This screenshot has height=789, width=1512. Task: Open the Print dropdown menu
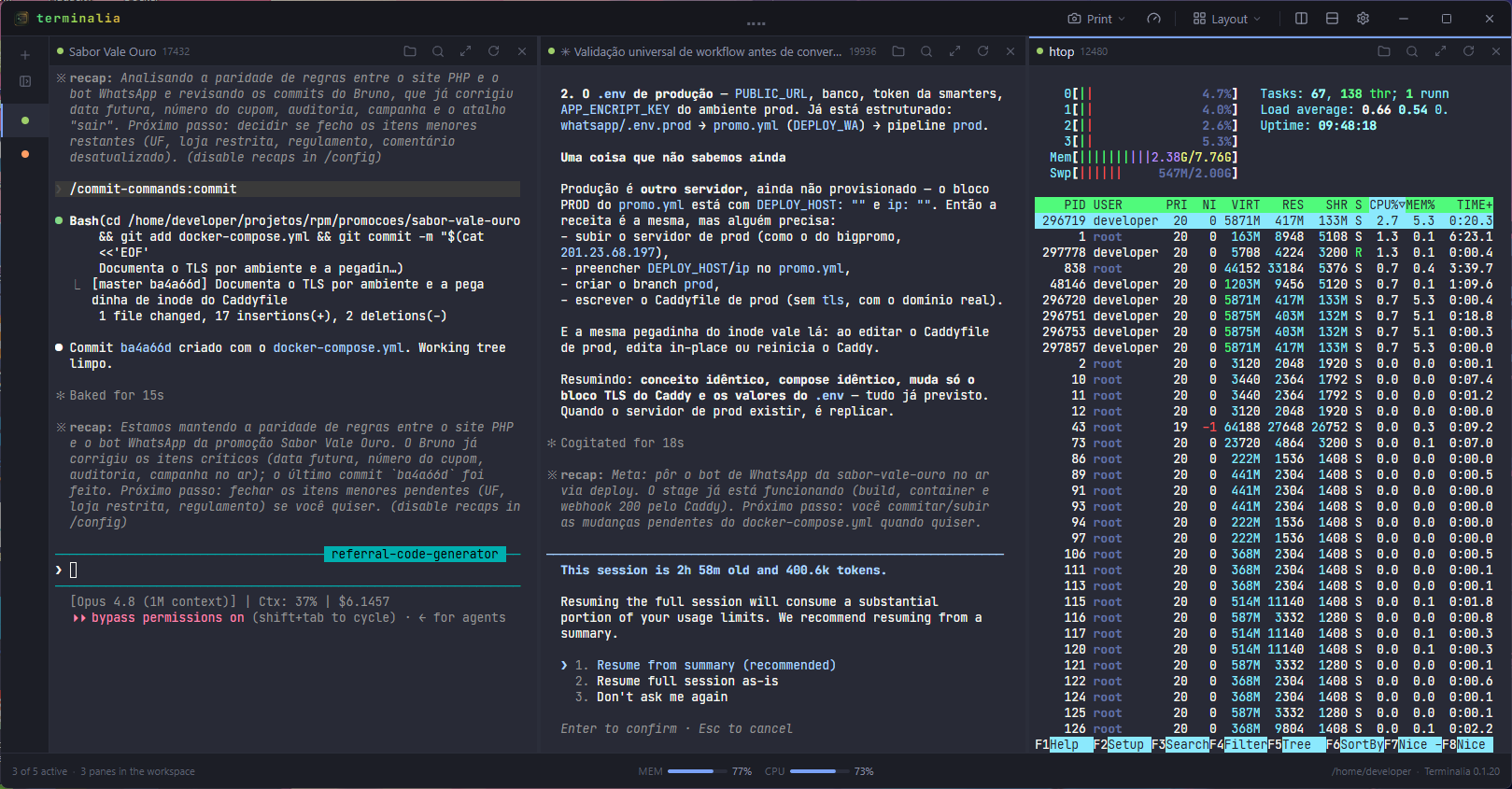1097,19
